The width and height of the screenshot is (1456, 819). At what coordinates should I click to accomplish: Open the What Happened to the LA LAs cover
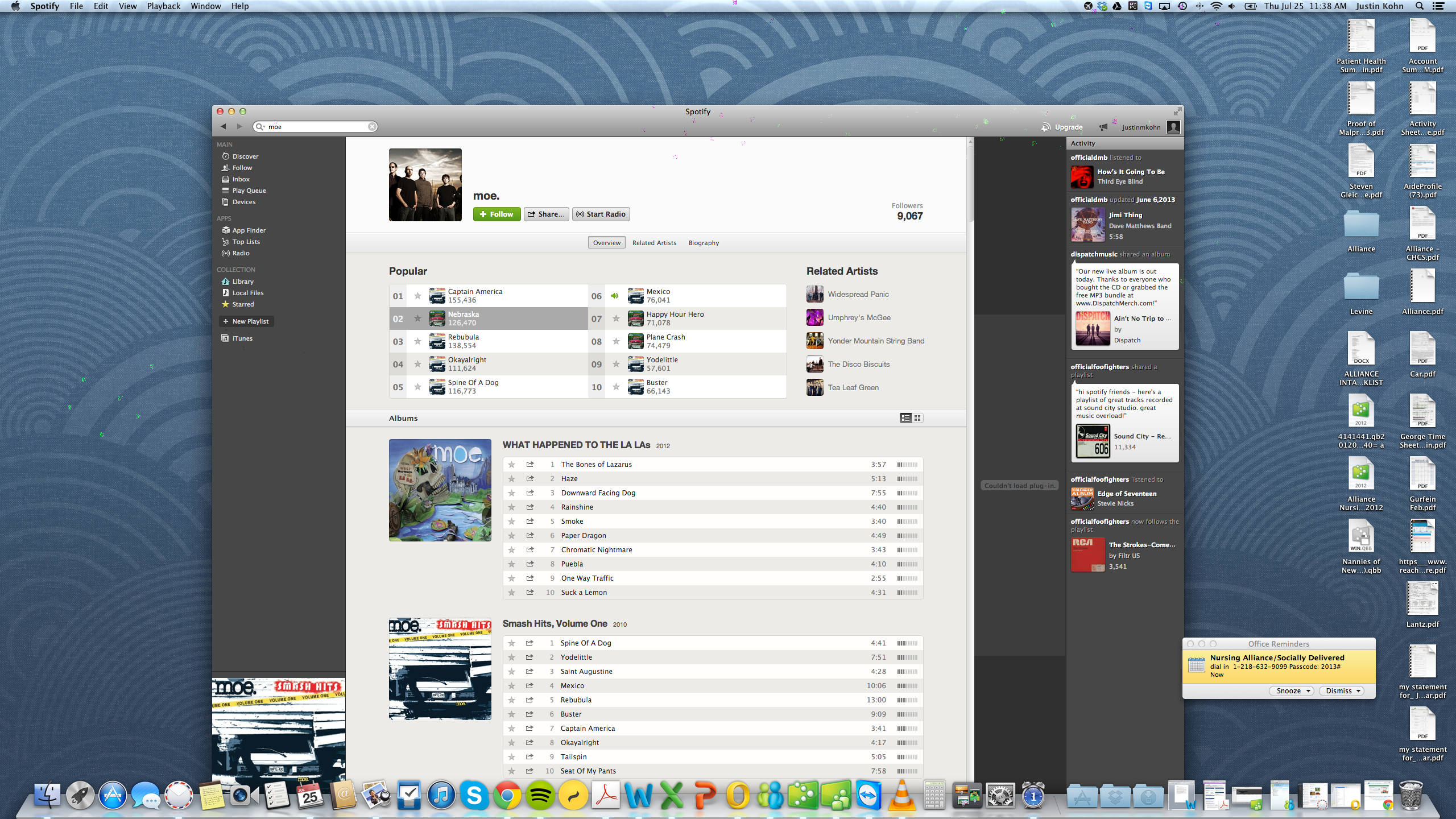pyautogui.click(x=440, y=490)
